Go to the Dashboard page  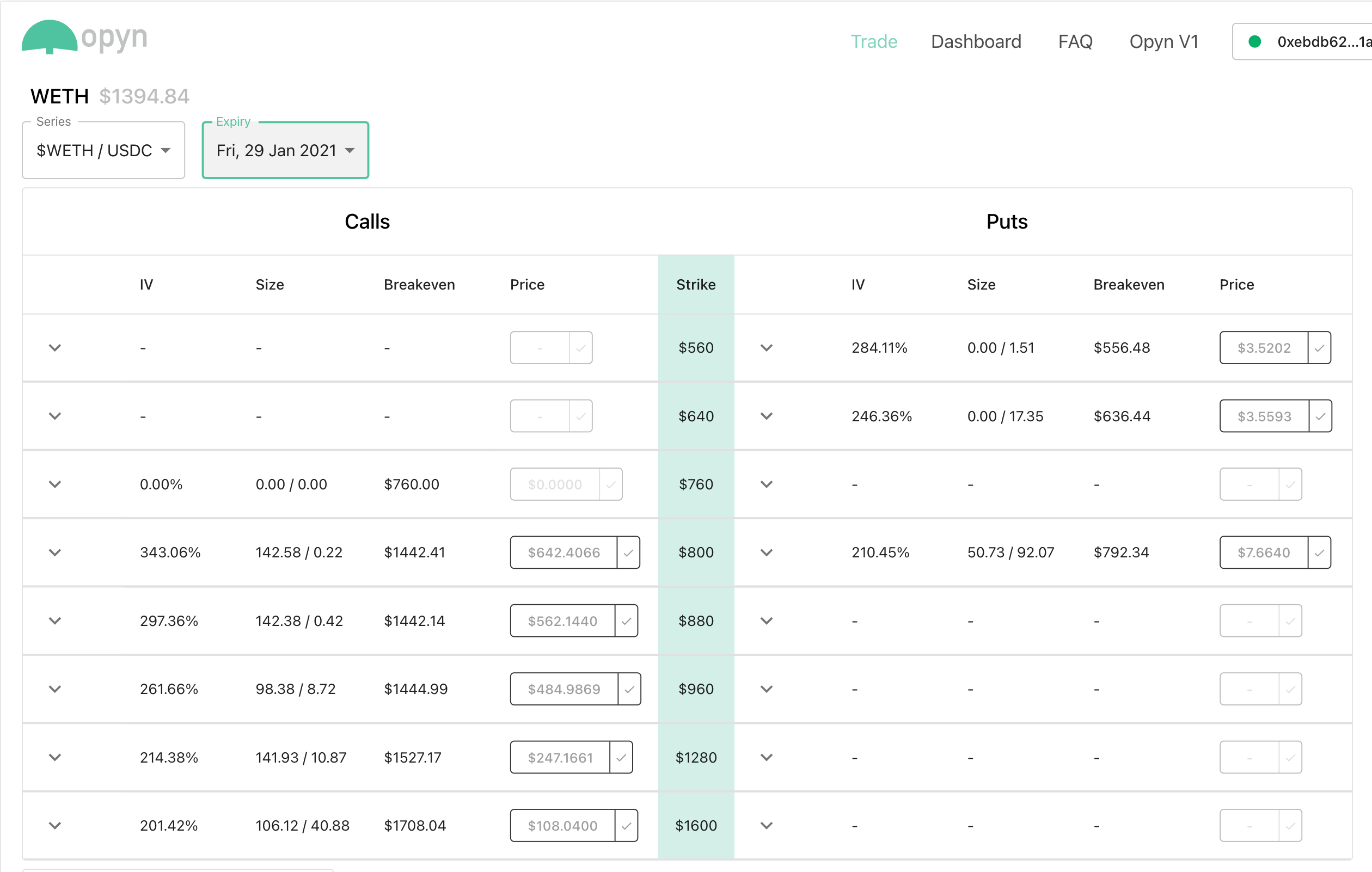point(976,41)
